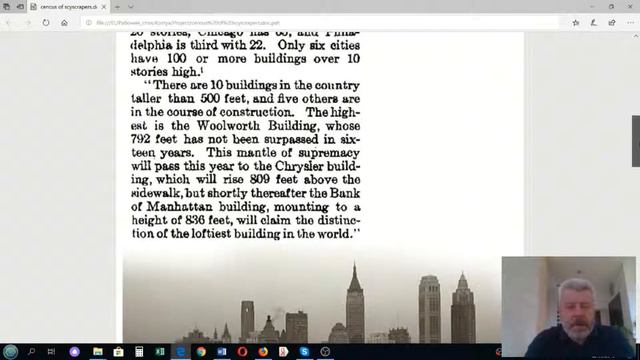Open File Explorer from the taskbar
This screenshot has height=360, width=640.
tap(98, 351)
